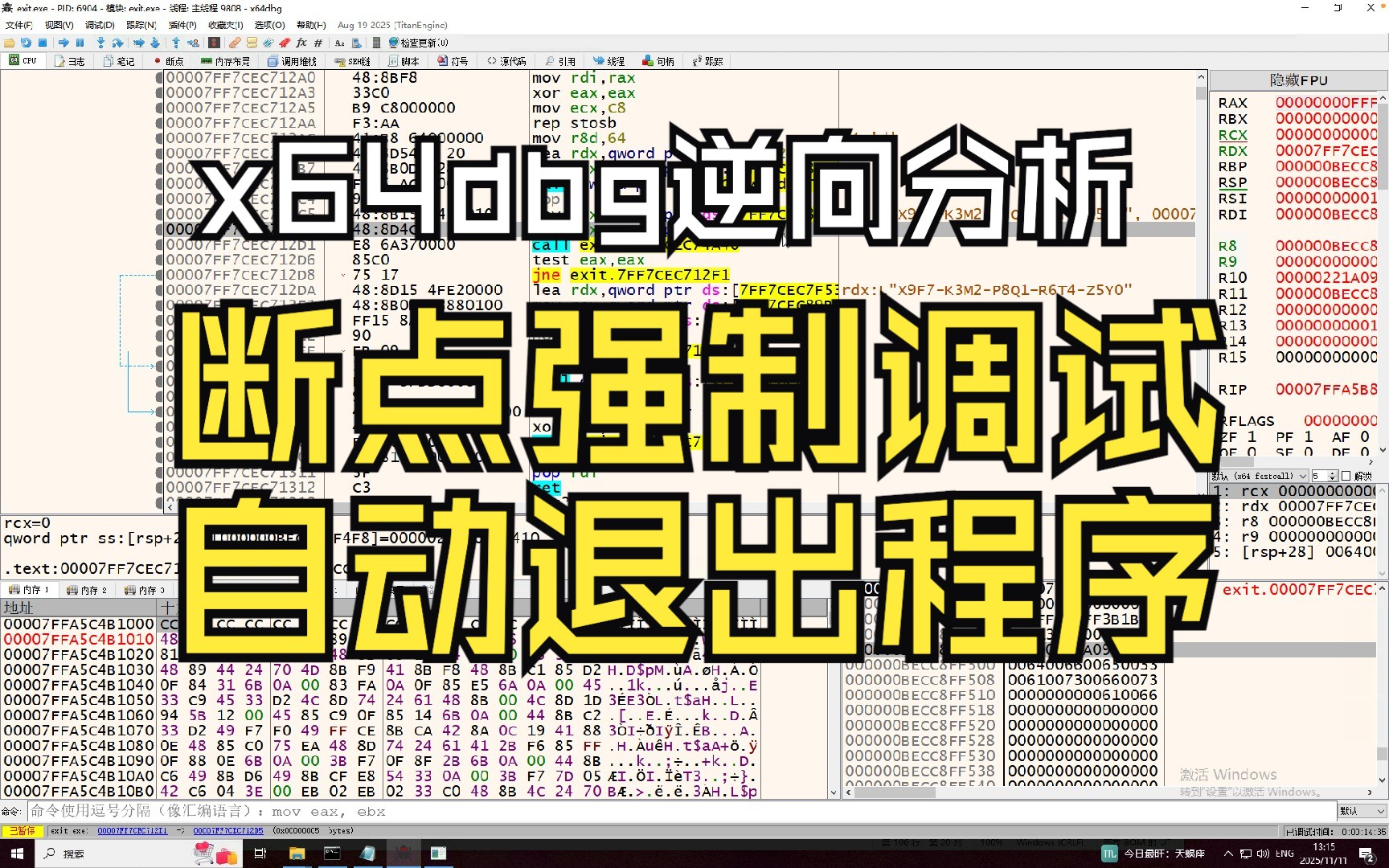Switch to the 内存布局 memory map tab
The image size is (1389, 868).
click(x=226, y=61)
